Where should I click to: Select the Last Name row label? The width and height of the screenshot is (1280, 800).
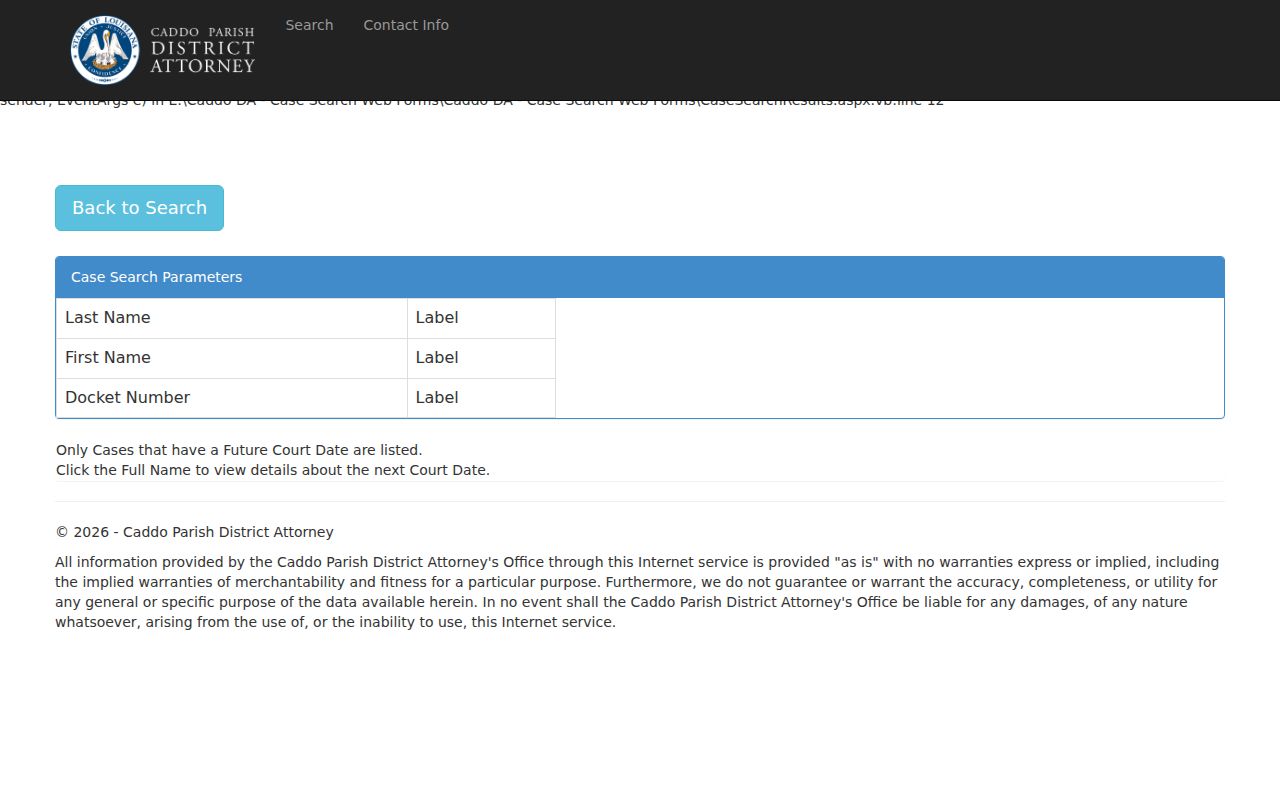pos(108,318)
